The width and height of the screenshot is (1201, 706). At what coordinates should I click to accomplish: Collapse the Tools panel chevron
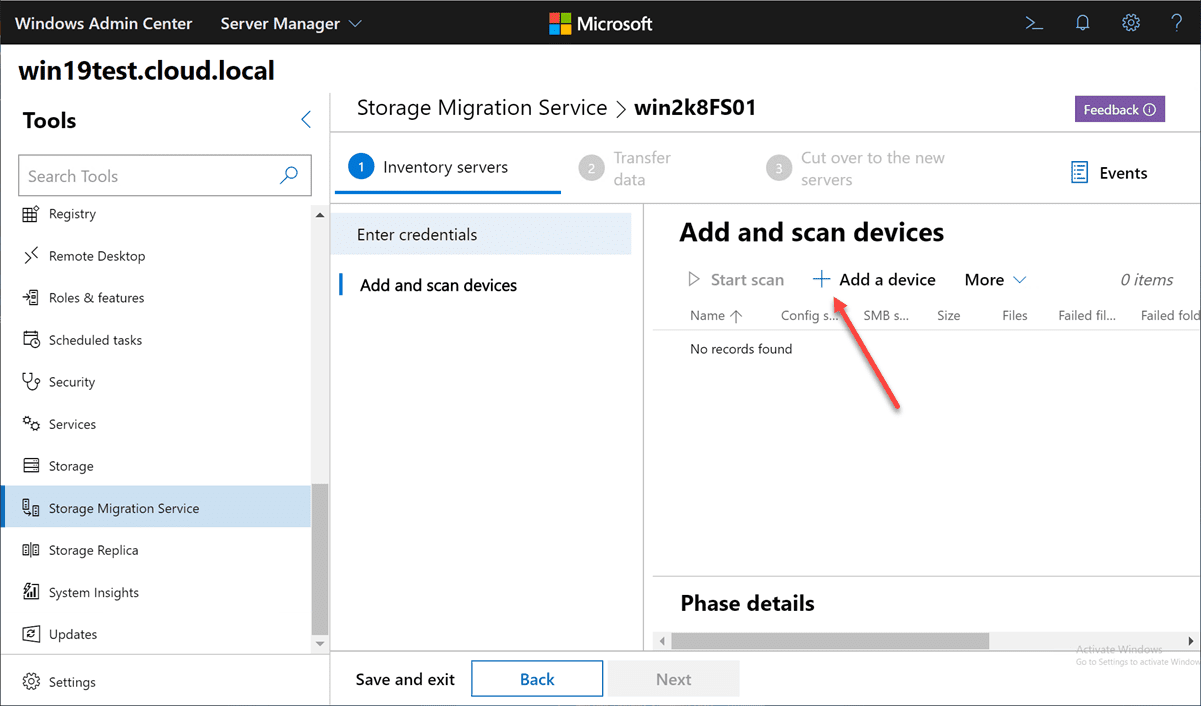pyautogui.click(x=306, y=120)
